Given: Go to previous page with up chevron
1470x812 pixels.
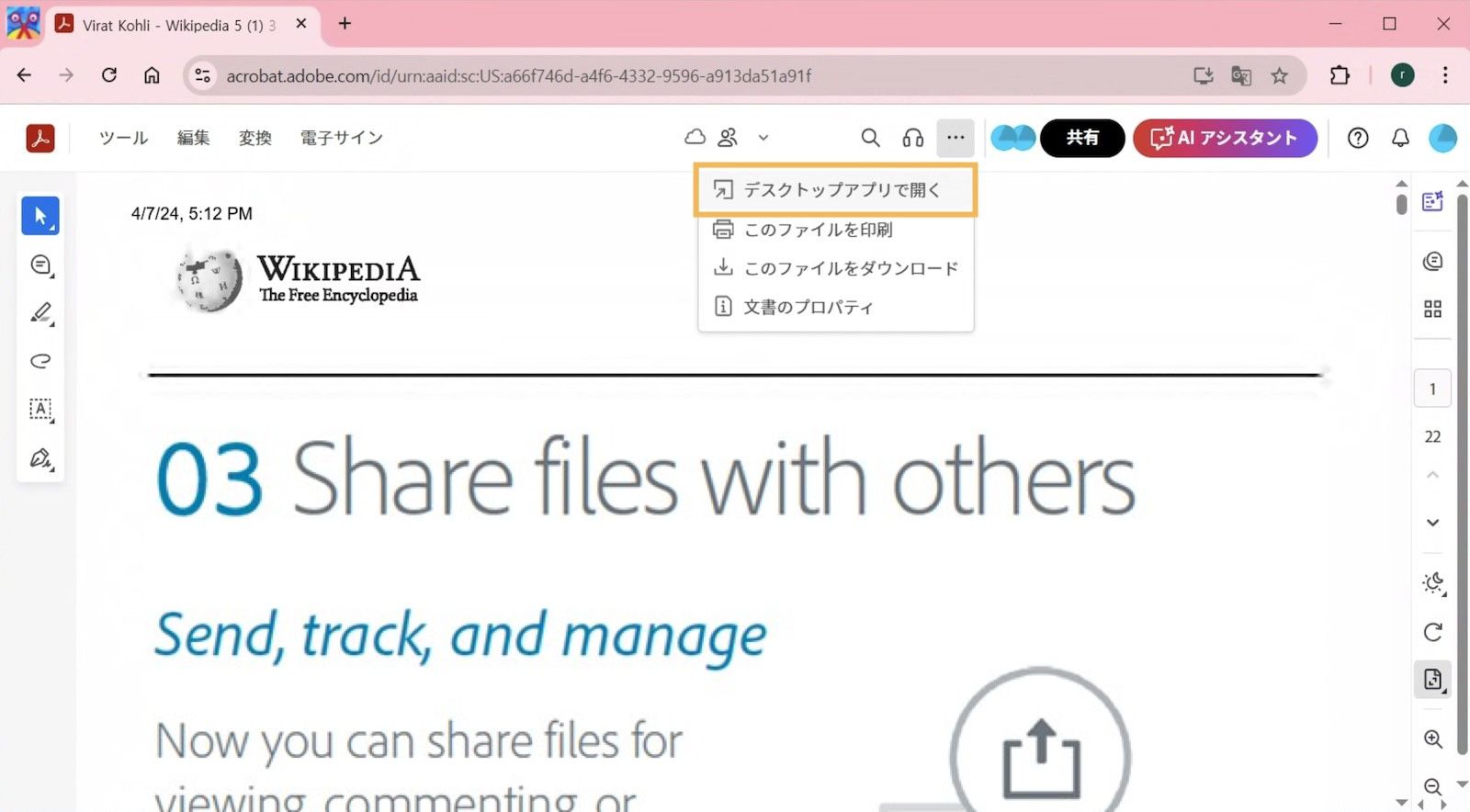Looking at the screenshot, I should 1432,475.
